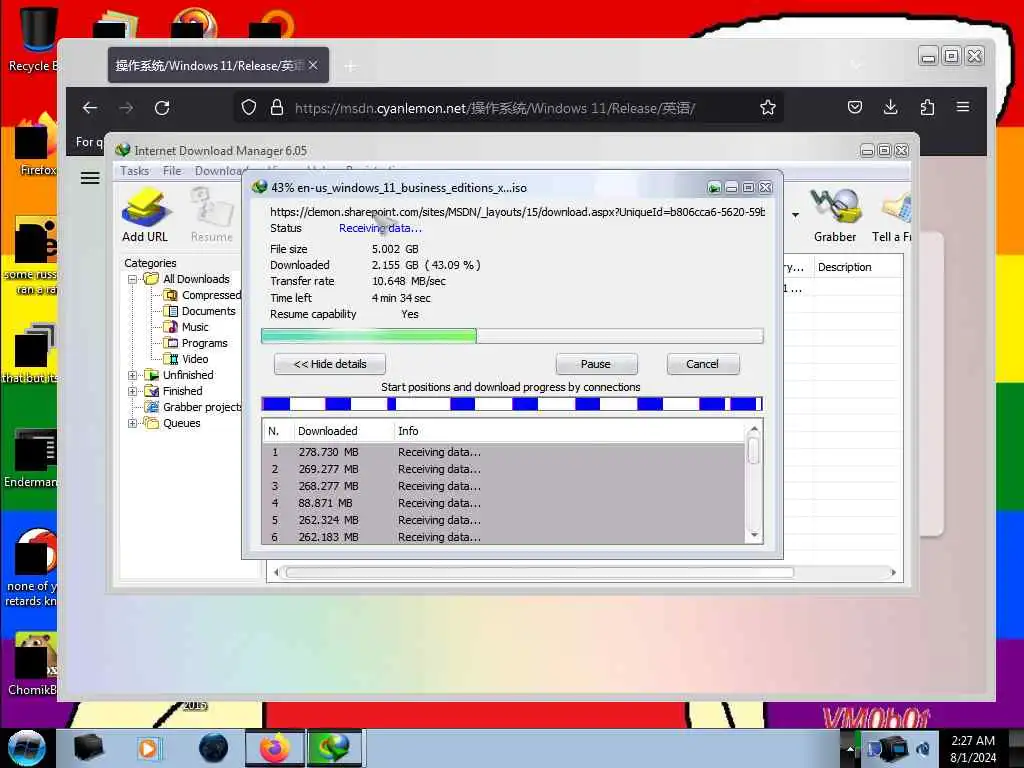Select the Programs category
The image size is (1024, 768).
[x=196, y=344]
